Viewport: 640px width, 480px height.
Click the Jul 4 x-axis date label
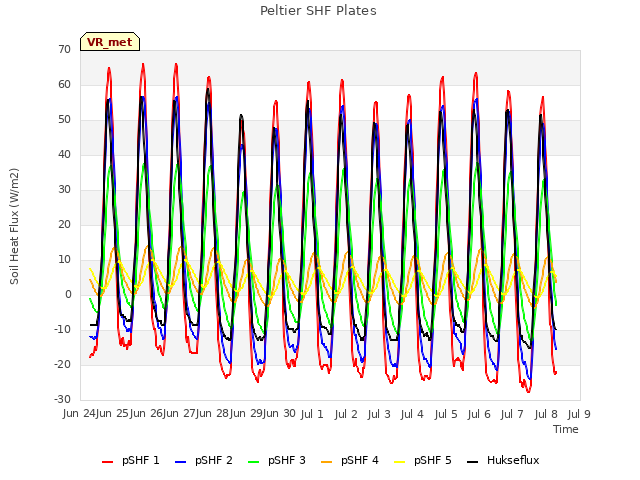[412, 414]
